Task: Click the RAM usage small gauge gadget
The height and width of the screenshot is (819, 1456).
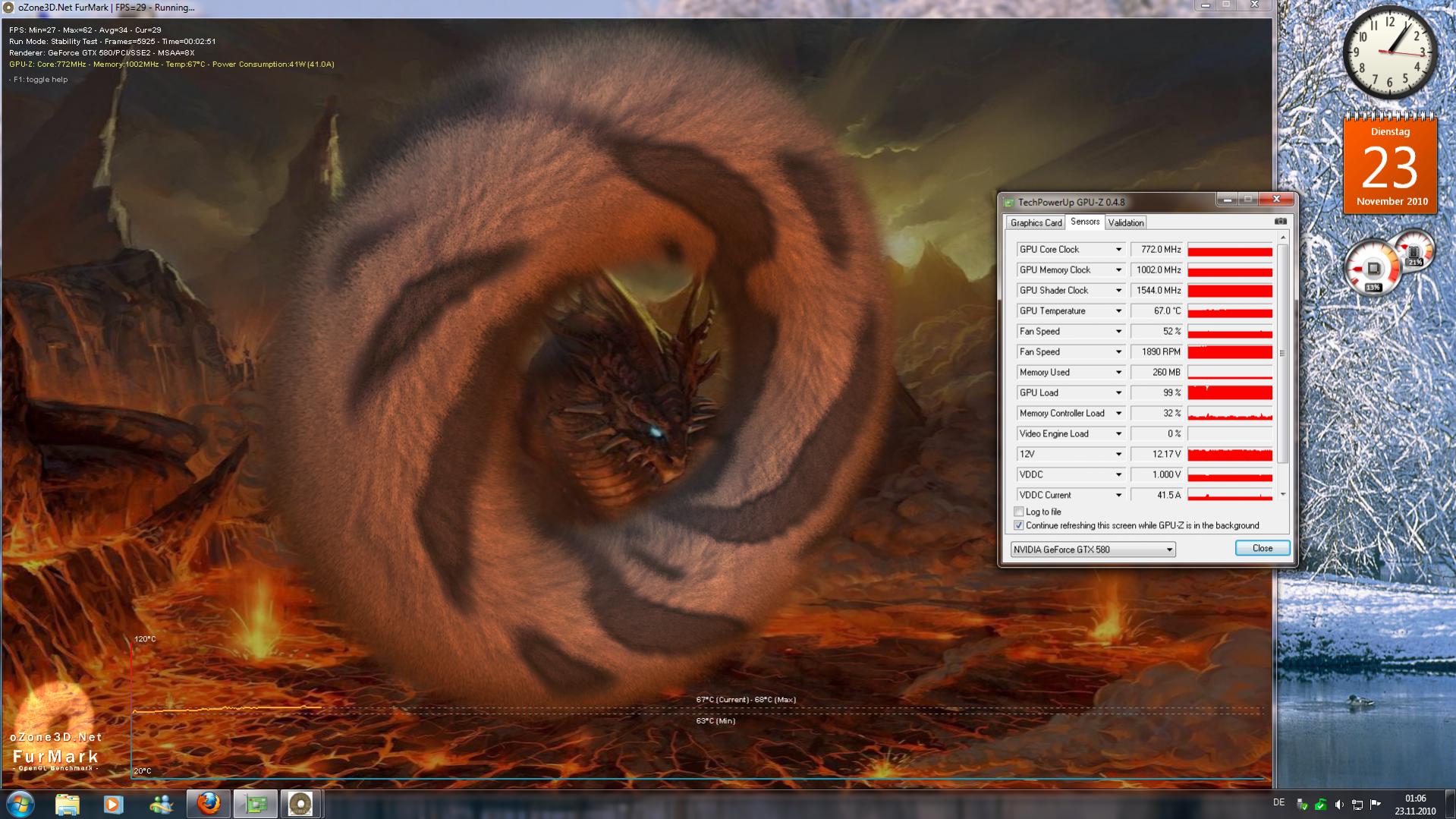Action: tap(1415, 250)
